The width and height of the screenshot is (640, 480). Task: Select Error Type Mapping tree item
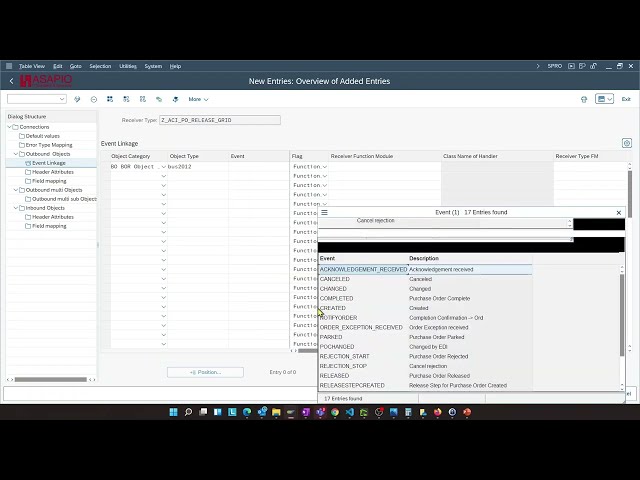(x=49, y=145)
